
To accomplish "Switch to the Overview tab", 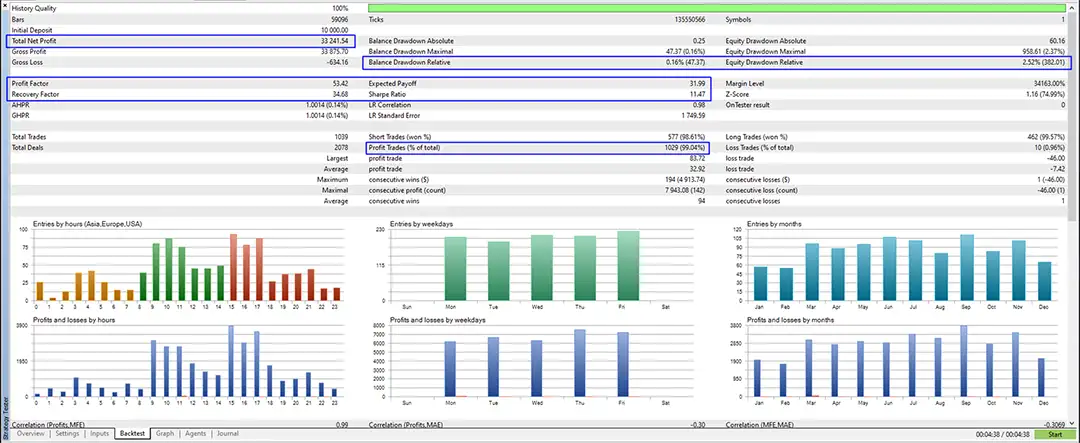I will (x=30, y=434).
